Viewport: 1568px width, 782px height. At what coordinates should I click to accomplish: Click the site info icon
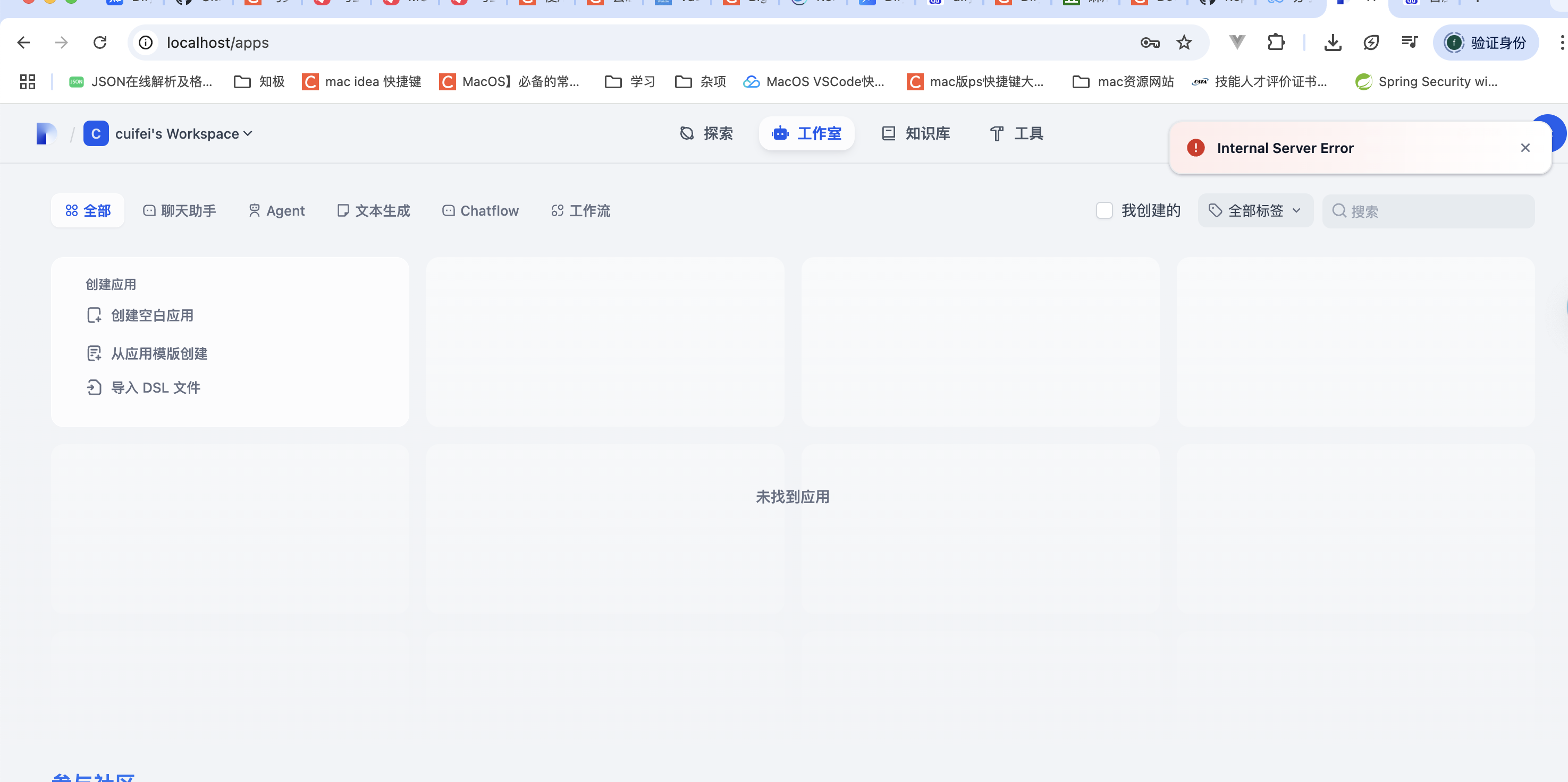click(146, 42)
